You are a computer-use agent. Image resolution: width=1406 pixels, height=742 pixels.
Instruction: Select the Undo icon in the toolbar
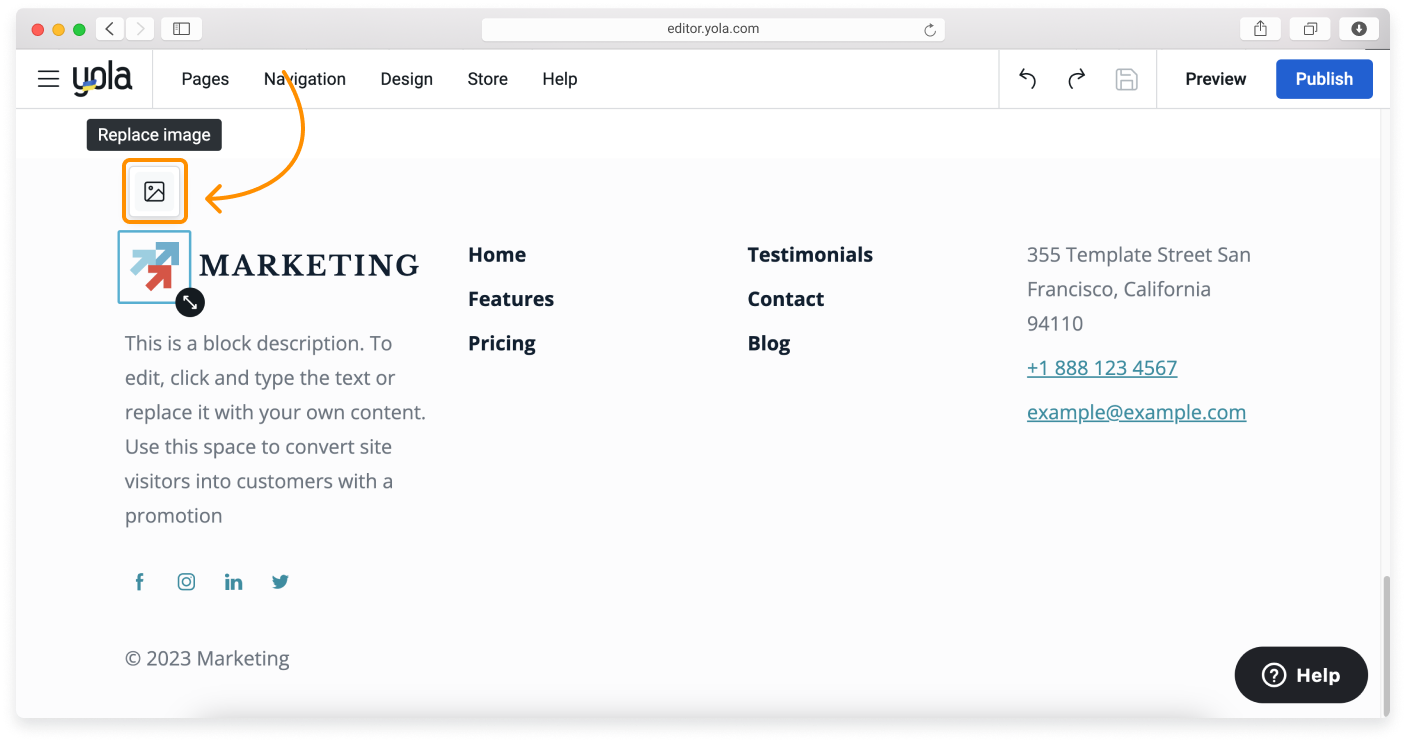click(1026, 79)
